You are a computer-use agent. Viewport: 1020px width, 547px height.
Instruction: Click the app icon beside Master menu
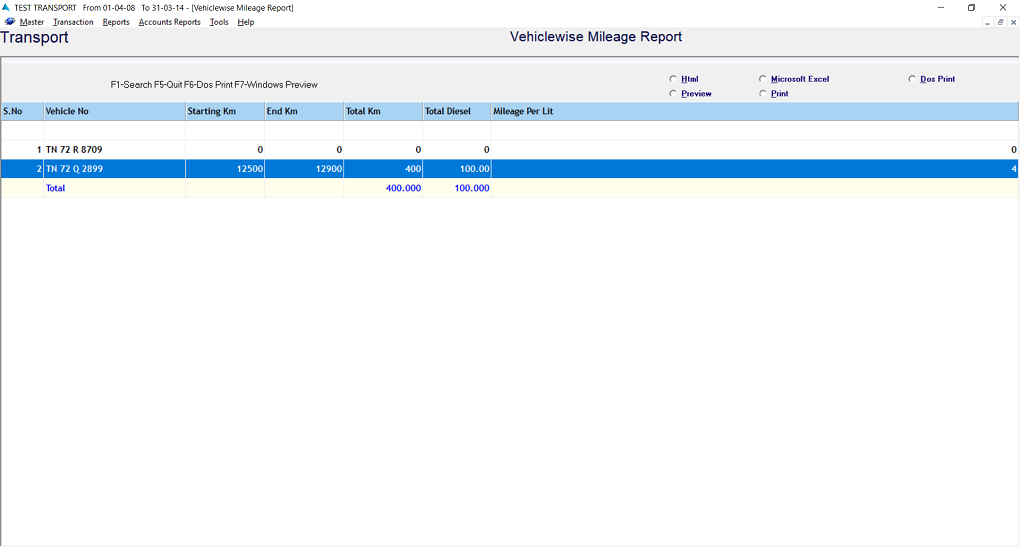tap(10, 22)
